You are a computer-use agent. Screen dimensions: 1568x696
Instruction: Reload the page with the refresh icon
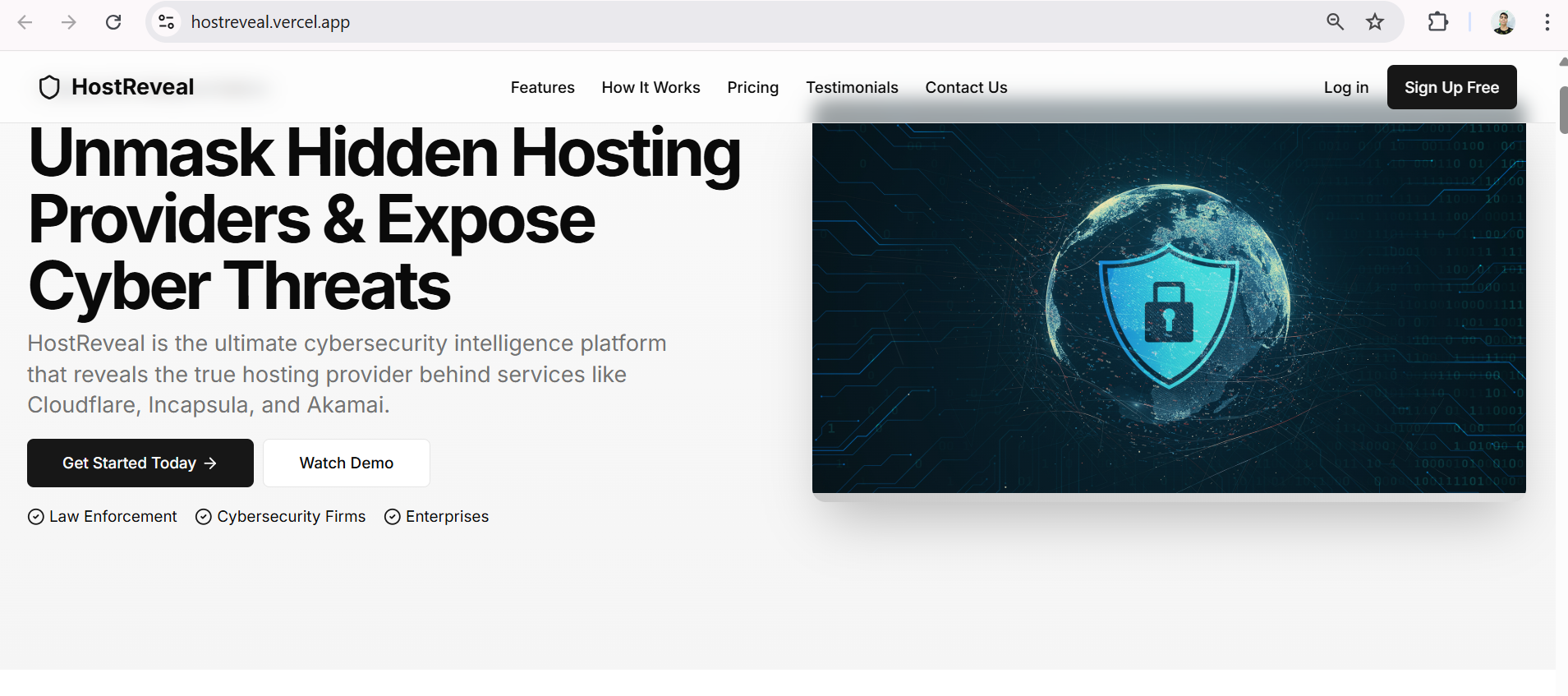coord(113,22)
